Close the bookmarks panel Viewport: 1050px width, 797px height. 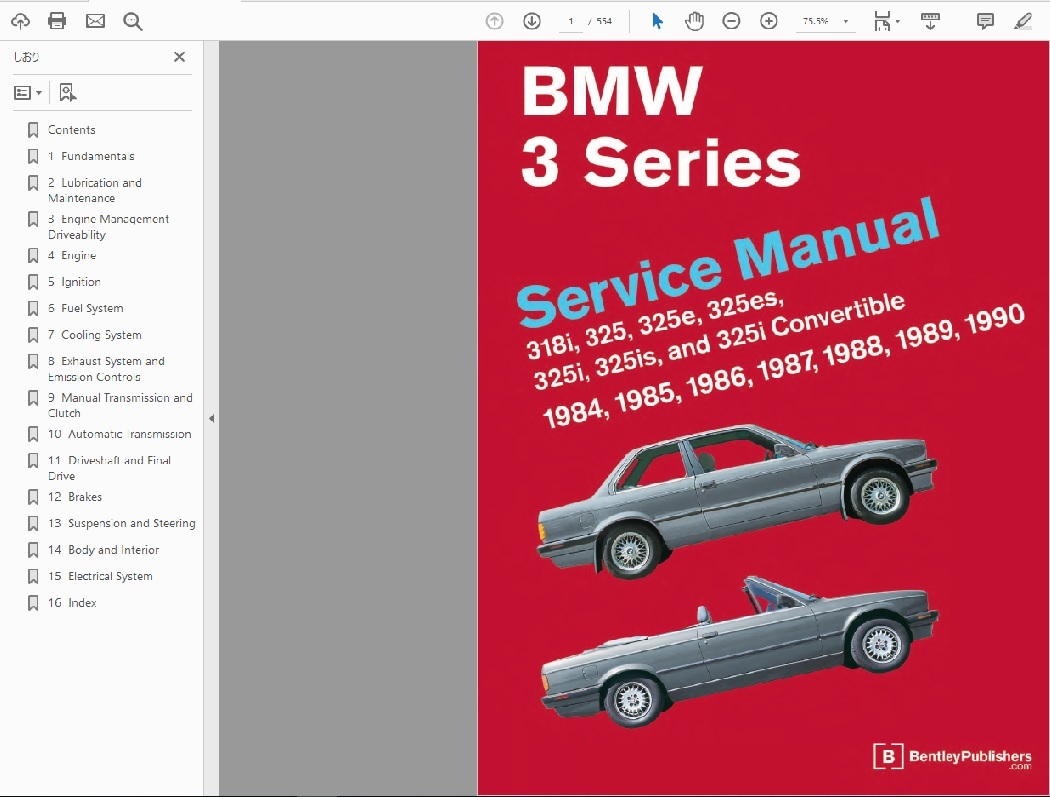coord(179,57)
